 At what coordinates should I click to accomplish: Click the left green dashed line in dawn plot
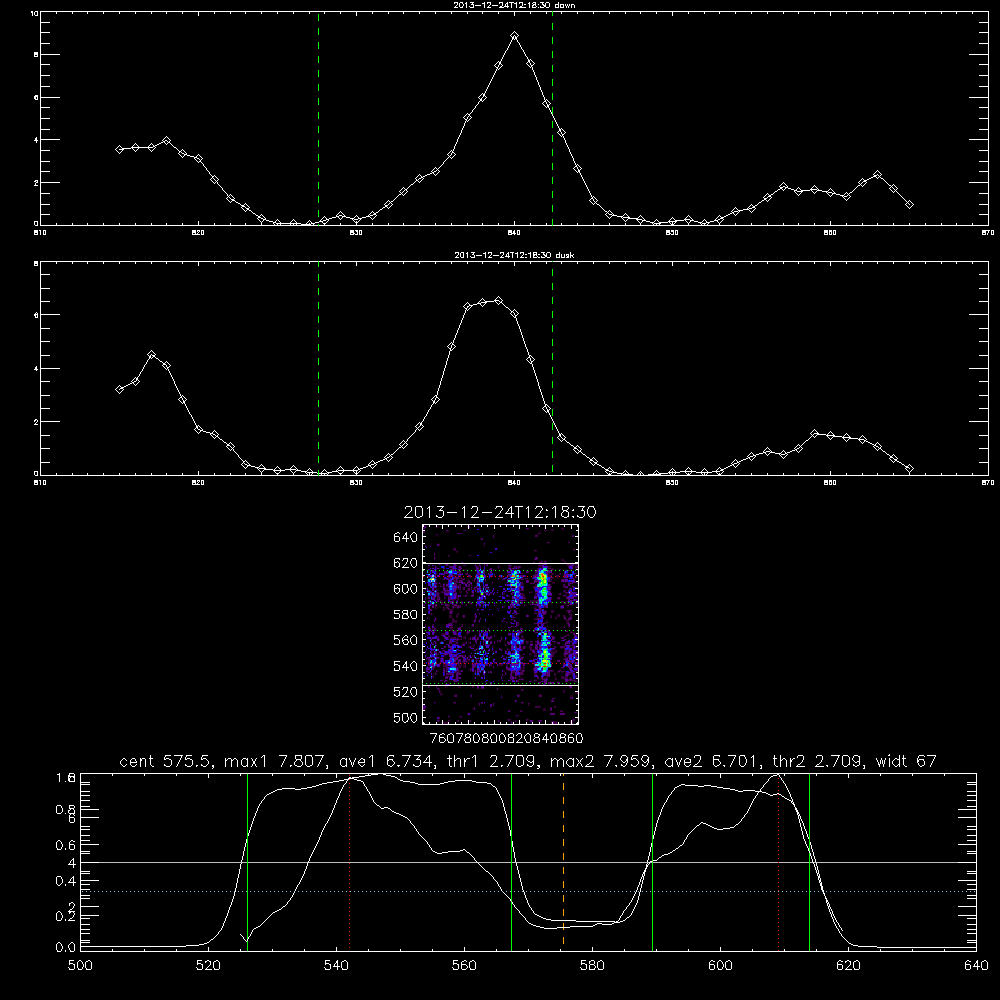coord(319,119)
